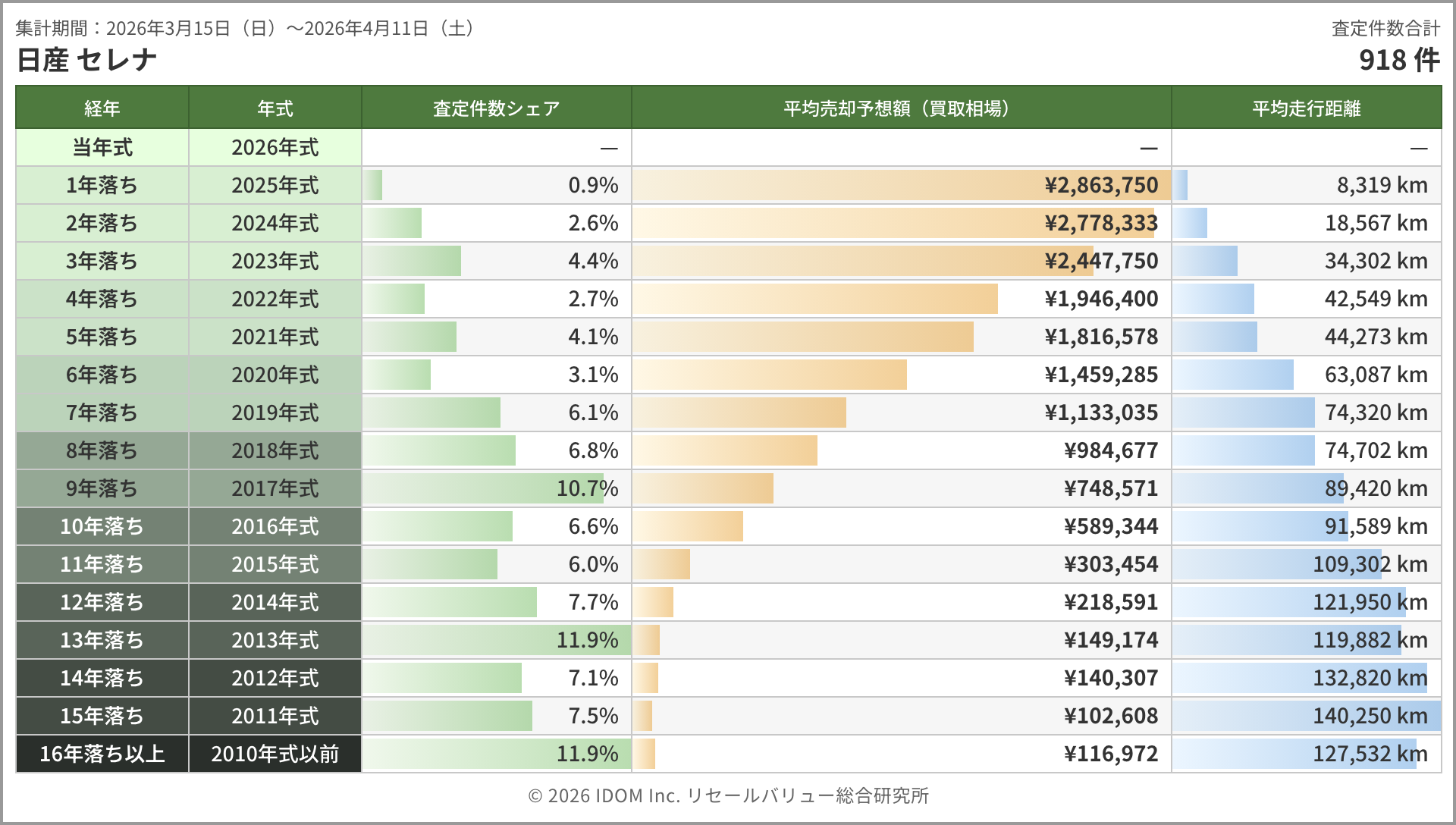This screenshot has width=1456, height=825.
Task: Click the 経年 column header
Action: pos(102,108)
